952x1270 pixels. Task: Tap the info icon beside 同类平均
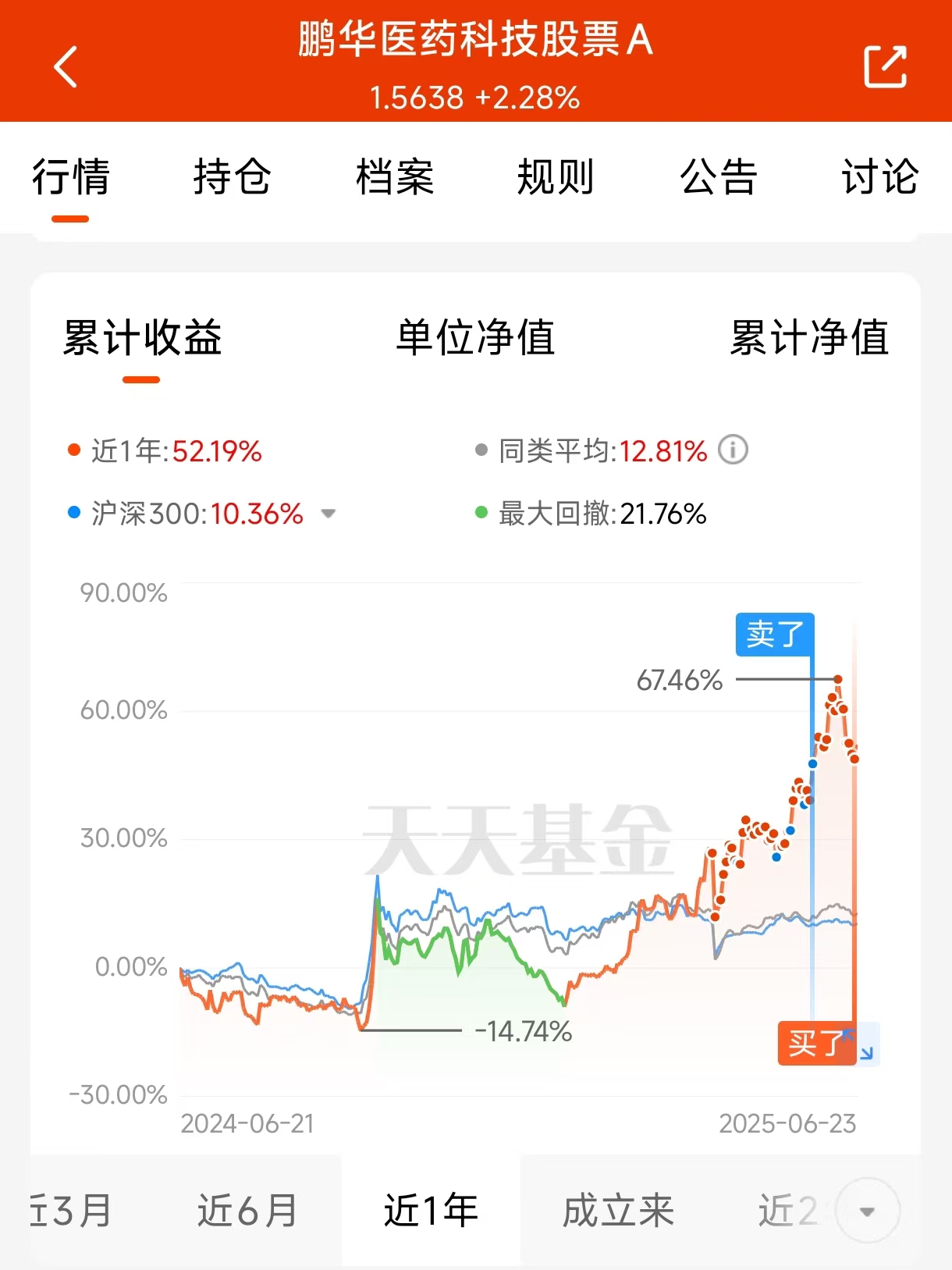click(x=733, y=450)
